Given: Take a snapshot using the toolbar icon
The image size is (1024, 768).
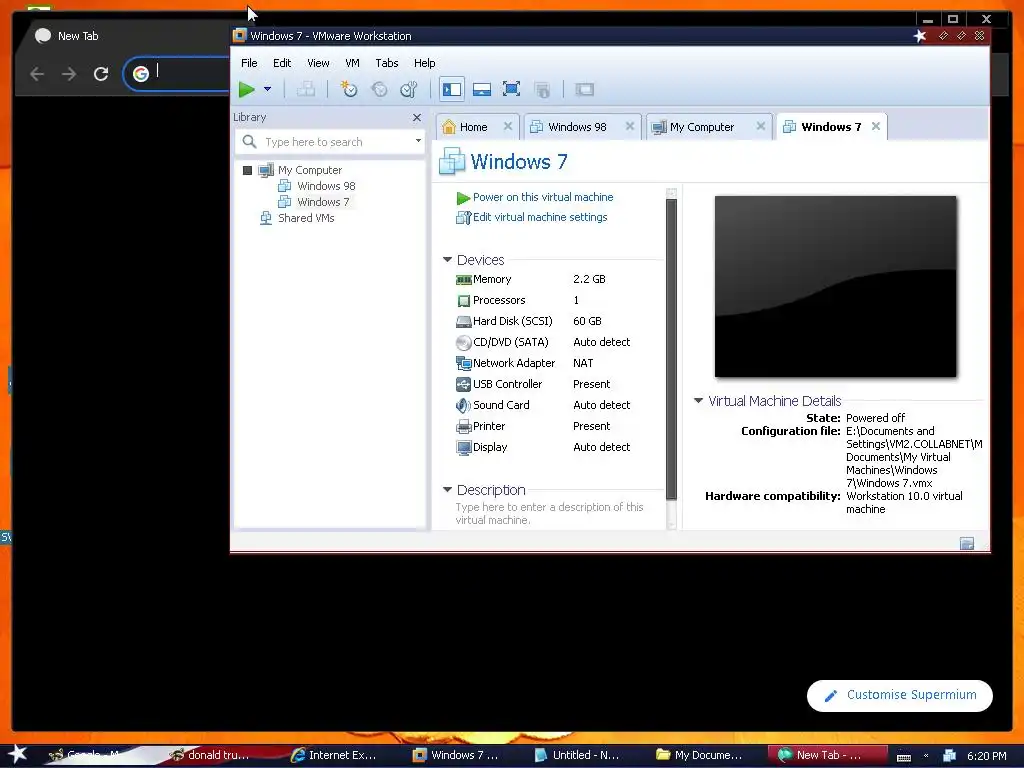Looking at the screenshot, I should click(349, 89).
